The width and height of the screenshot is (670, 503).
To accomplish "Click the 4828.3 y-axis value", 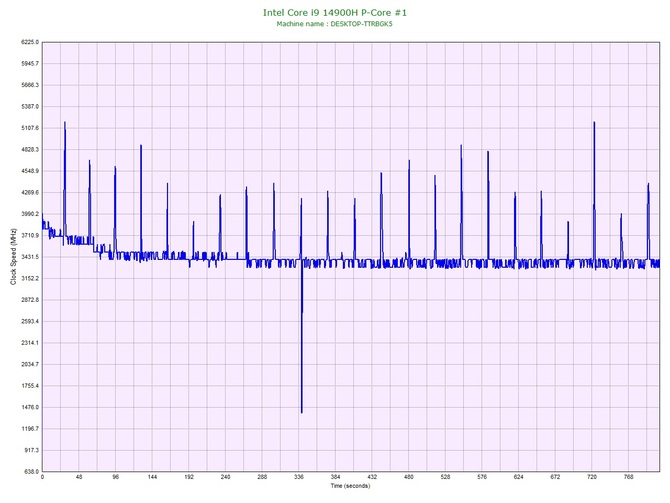I will point(30,150).
